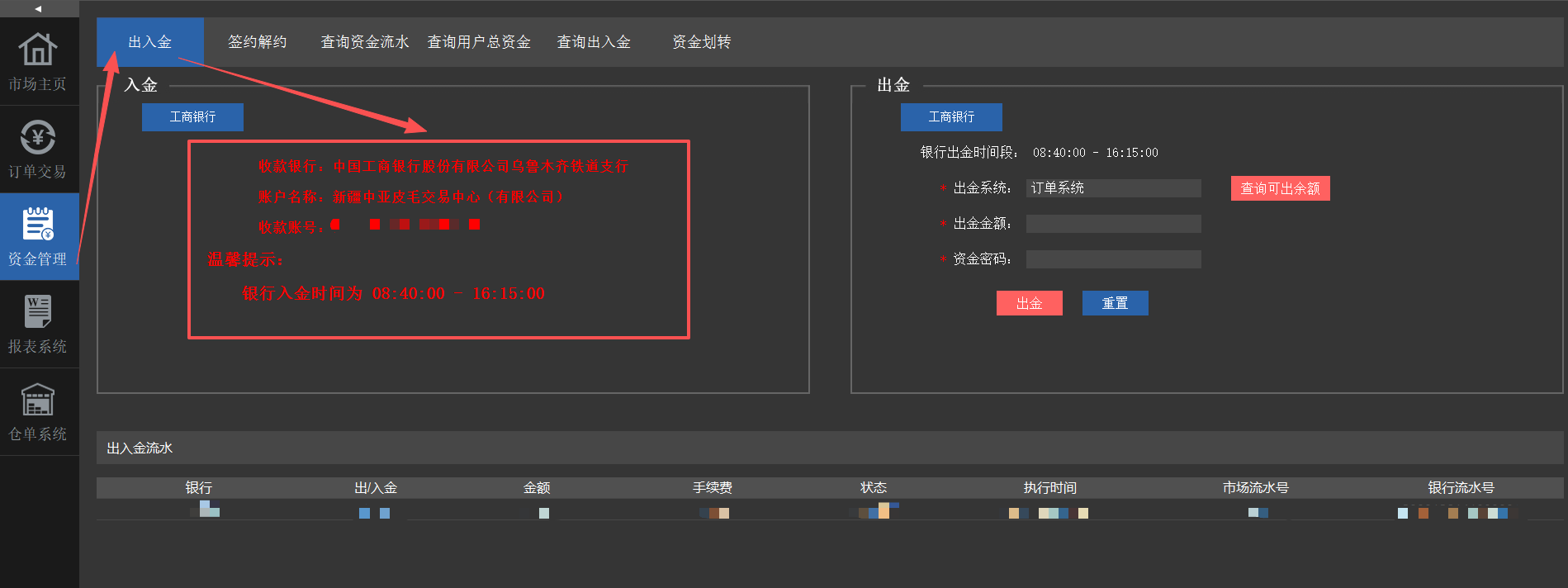Open the 查询出入金 tab
Image resolution: width=1568 pixels, height=588 pixels.
click(594, 42)
